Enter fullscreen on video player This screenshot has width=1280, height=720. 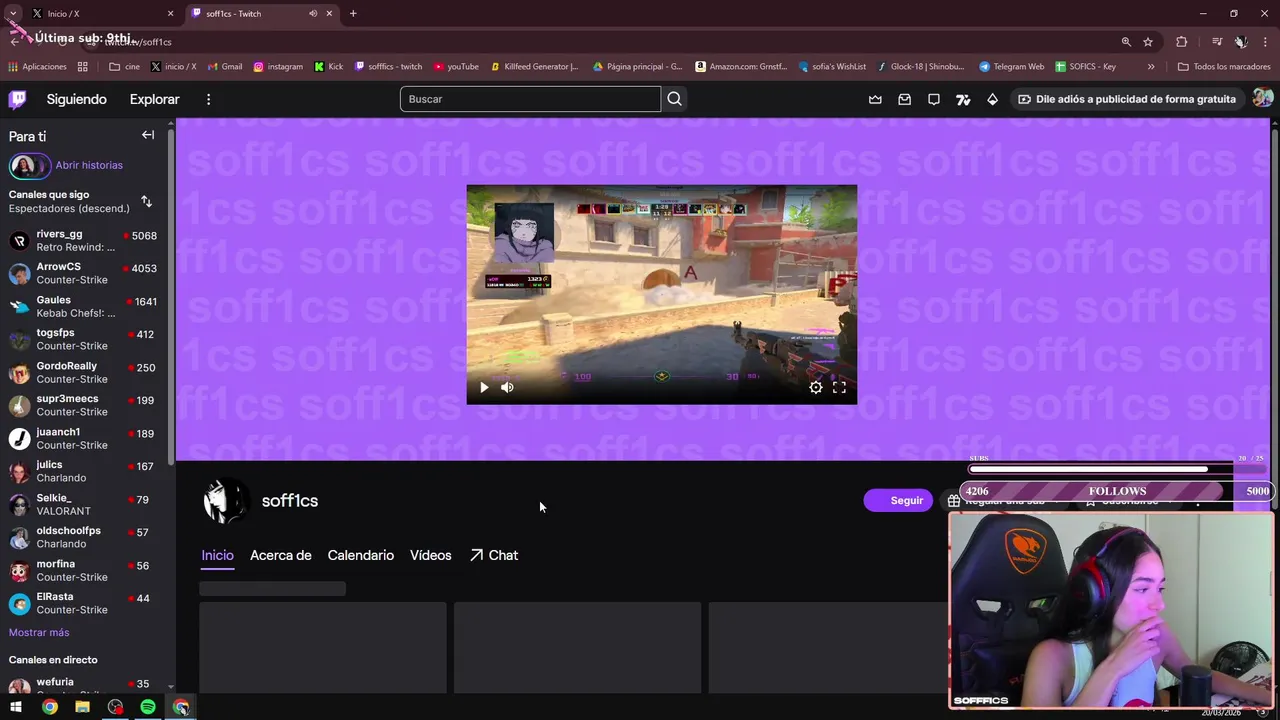pos(839,387)
